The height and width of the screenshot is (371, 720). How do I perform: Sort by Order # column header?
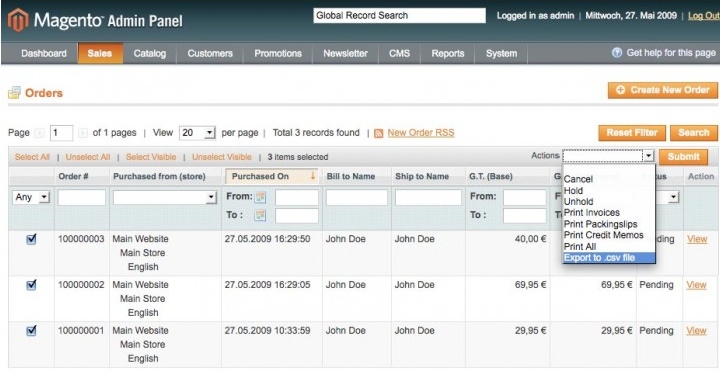[73, 176]
